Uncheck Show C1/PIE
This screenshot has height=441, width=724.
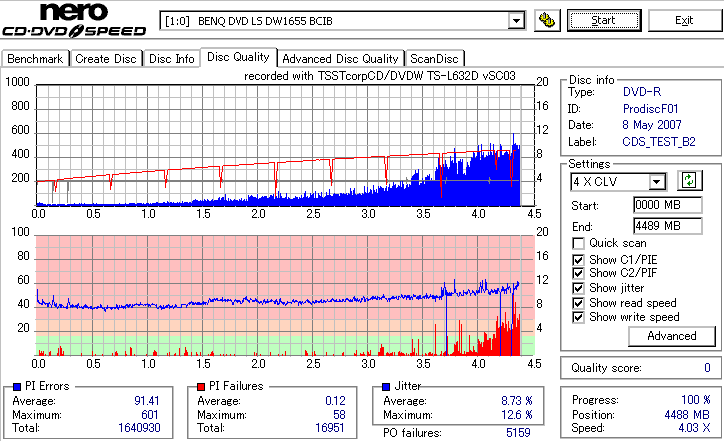(578, 260)
